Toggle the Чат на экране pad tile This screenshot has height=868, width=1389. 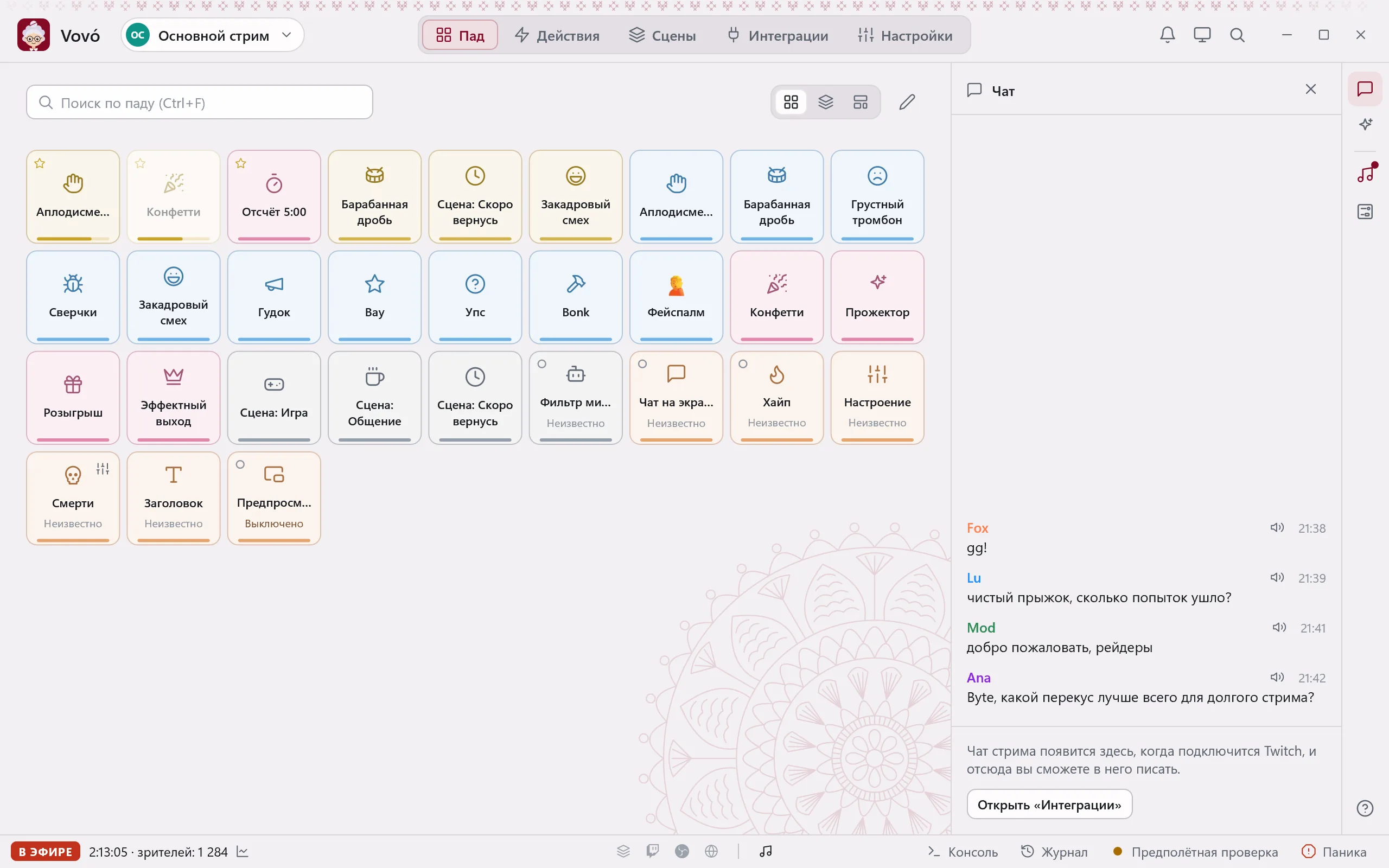pos(676,398)
